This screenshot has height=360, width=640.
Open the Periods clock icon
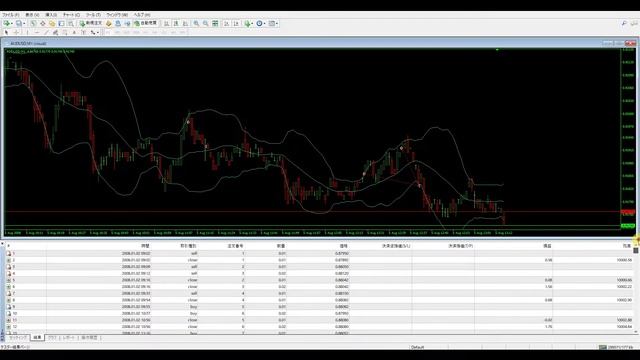(259, 23)
